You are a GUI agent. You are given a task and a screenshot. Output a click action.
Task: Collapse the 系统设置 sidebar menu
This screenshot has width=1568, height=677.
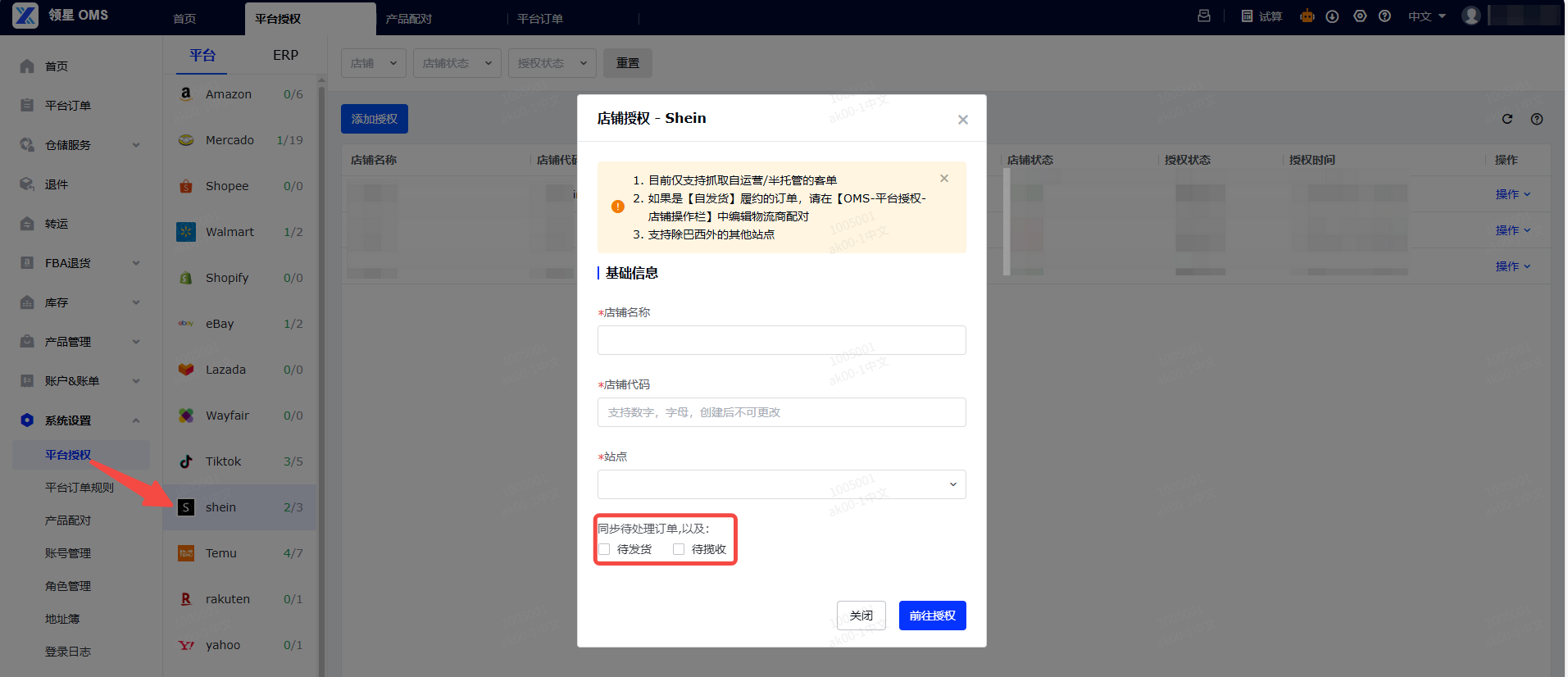[80, 420]
